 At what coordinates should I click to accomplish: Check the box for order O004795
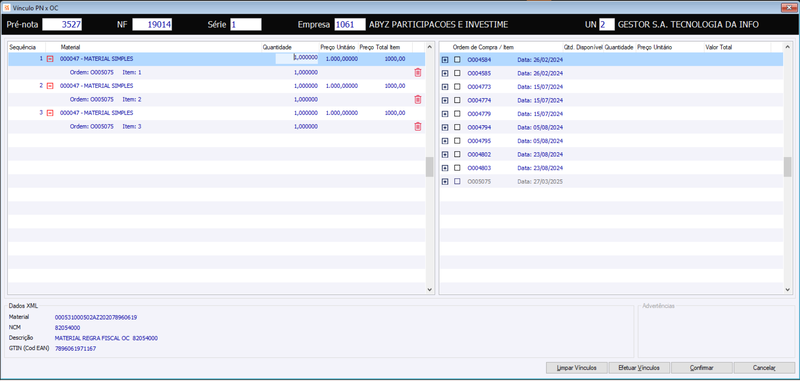click(457, 141)
